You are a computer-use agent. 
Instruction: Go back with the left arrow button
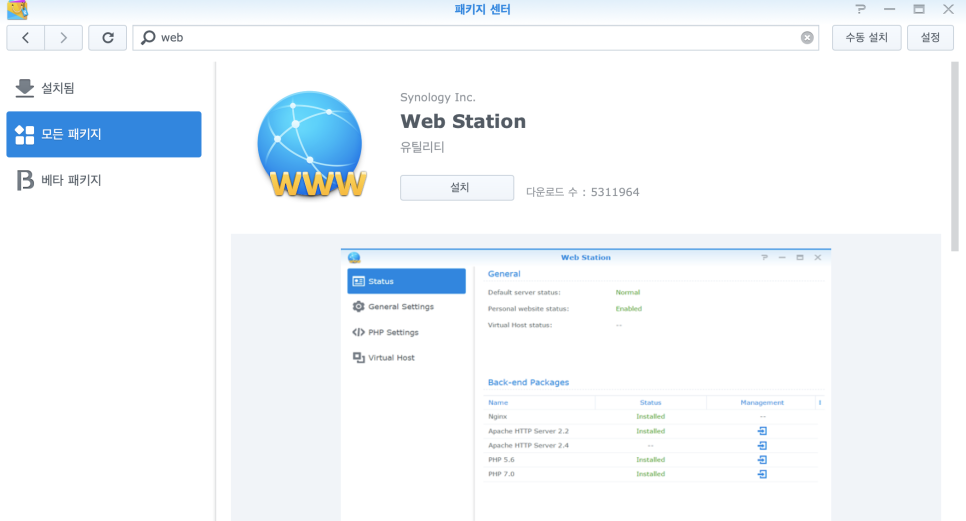(x=25, y=38)
